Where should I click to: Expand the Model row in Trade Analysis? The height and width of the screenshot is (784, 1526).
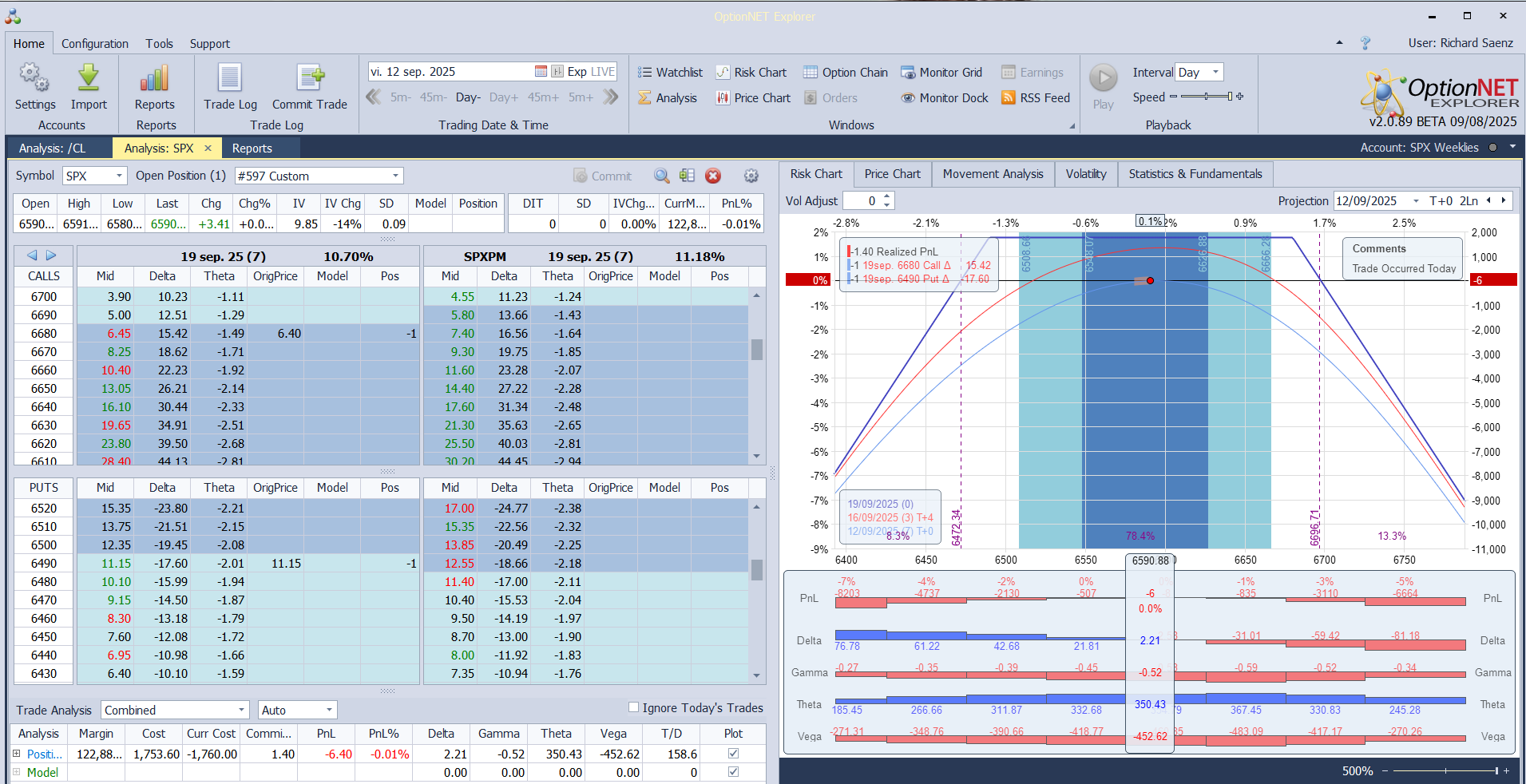tap(16, 772)
